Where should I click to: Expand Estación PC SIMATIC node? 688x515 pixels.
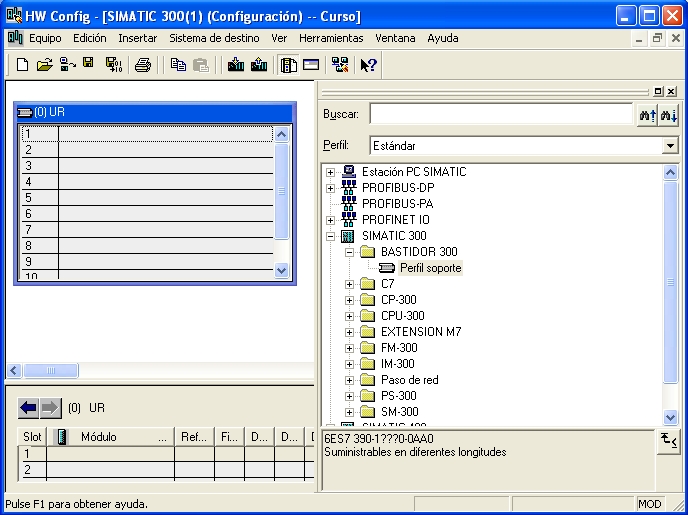coord(330,172)
